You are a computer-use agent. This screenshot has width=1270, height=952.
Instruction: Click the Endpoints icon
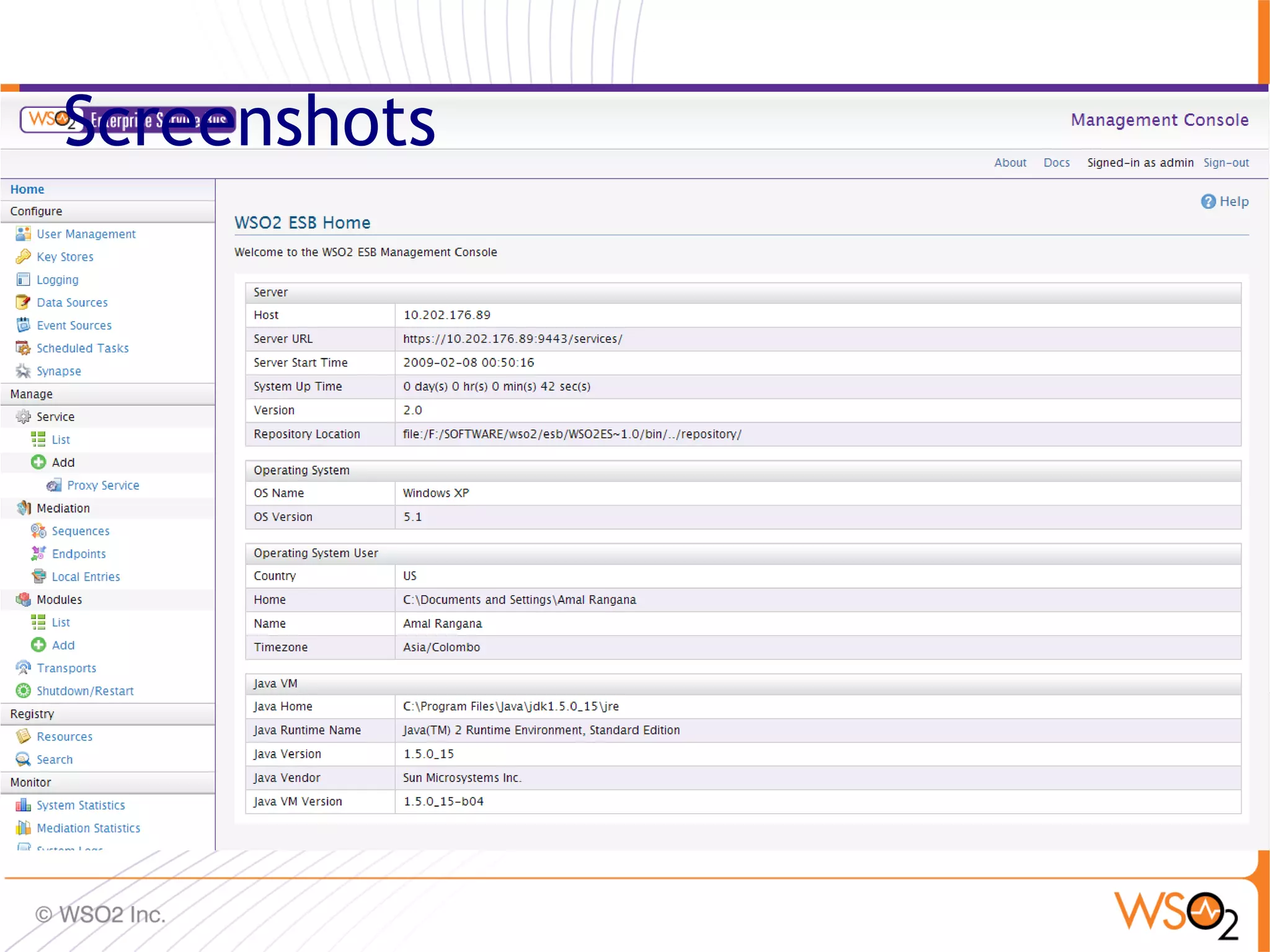pos(38,553)
